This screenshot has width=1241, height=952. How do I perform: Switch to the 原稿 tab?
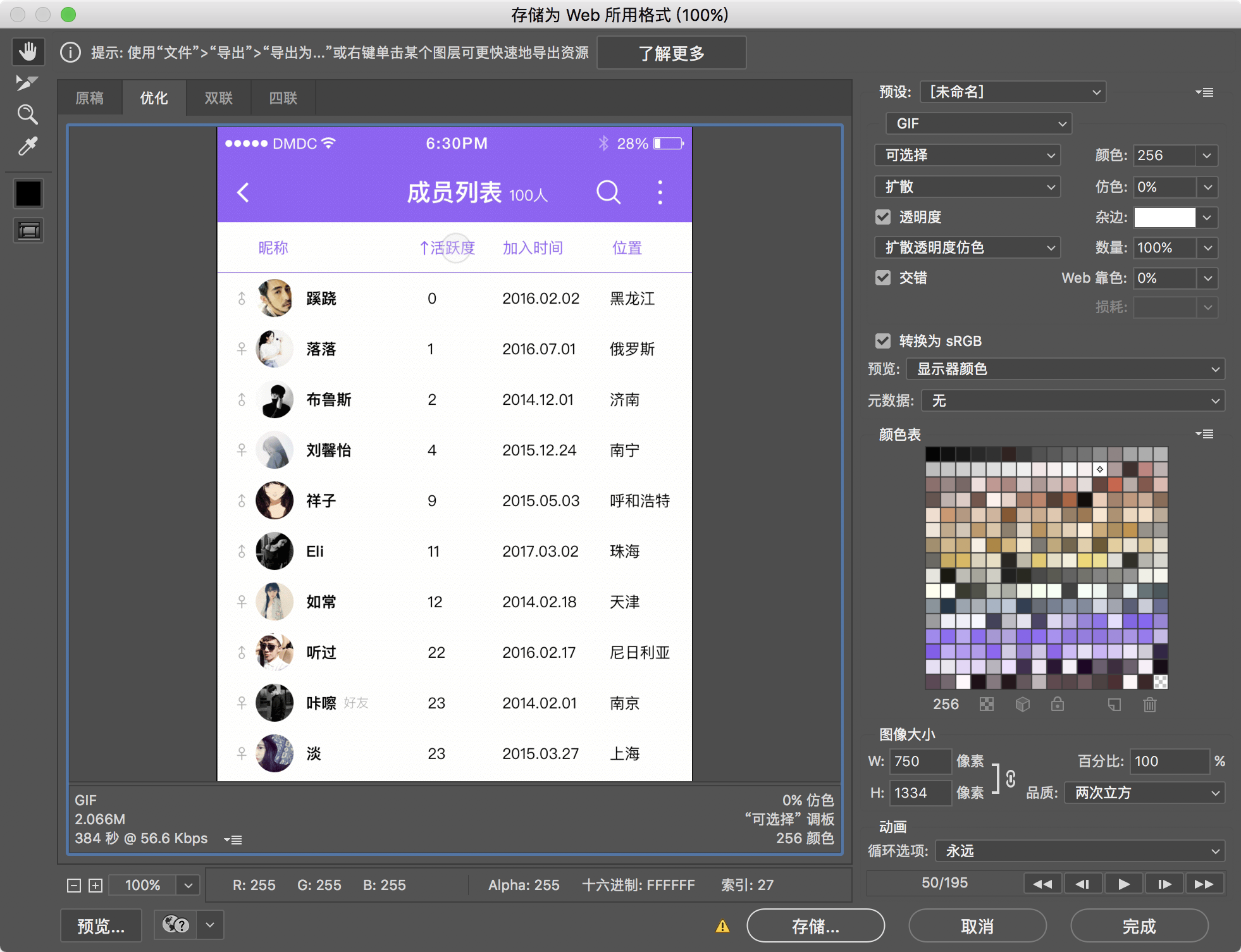point(89,97)
